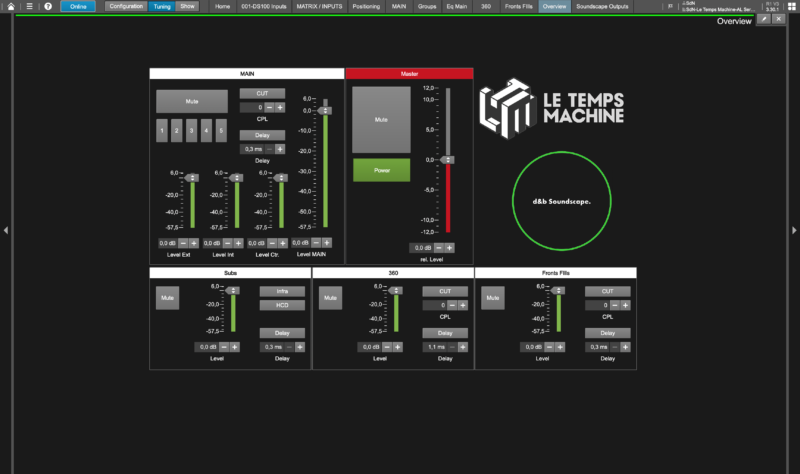Expand the left side panel arrow
800x474 pixels.
click(x=5, y=231)
